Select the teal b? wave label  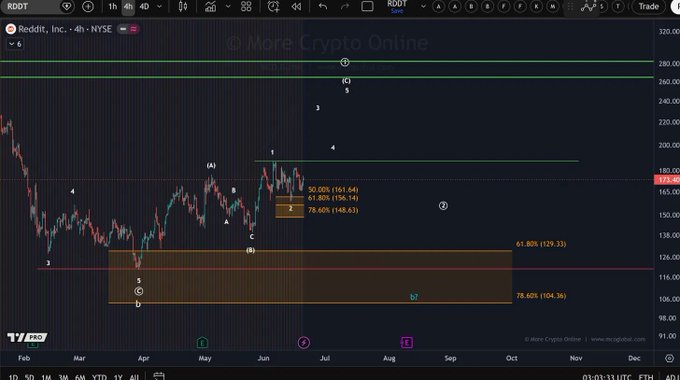(414, 297)
